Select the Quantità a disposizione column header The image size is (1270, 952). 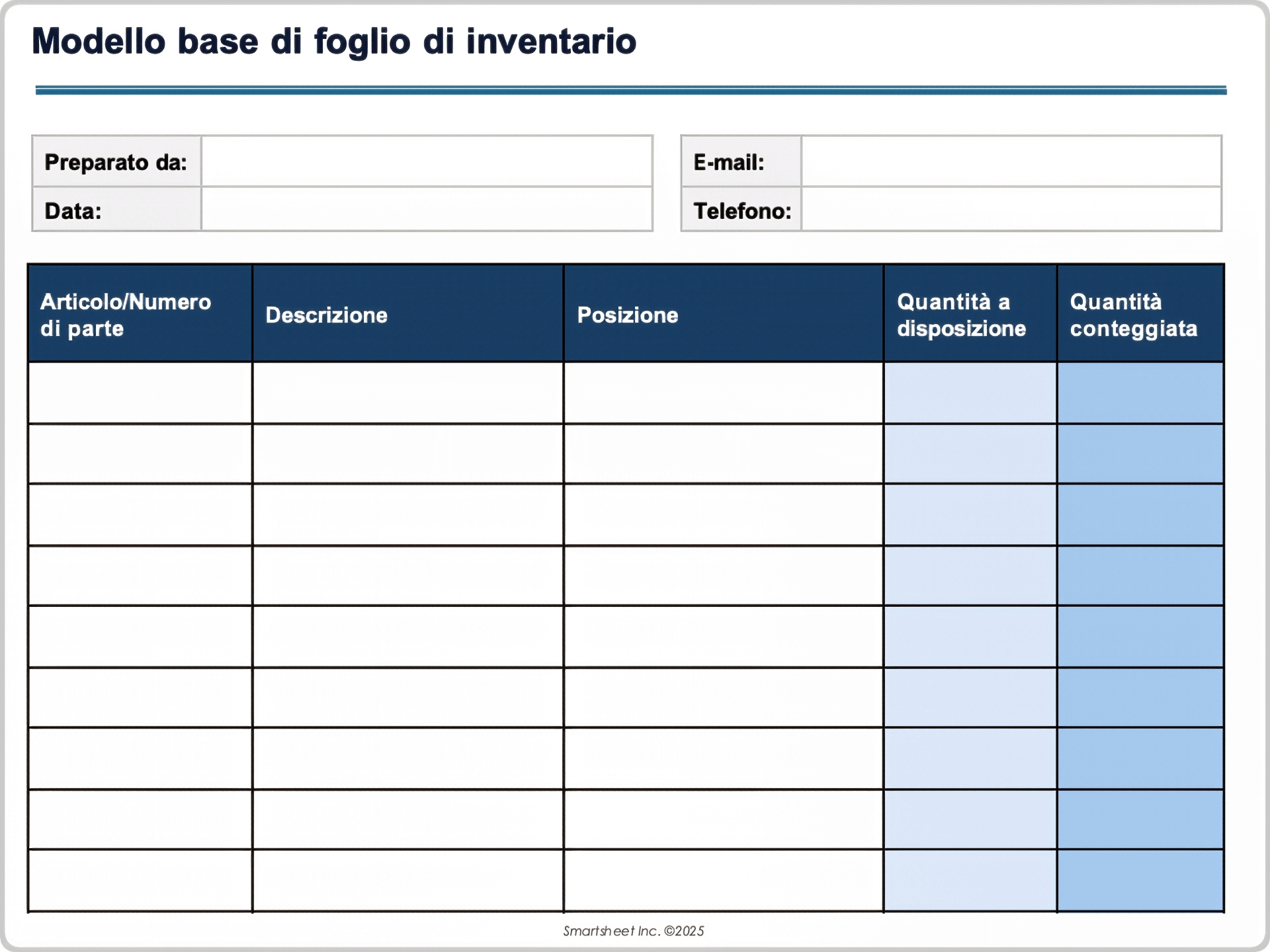[x=969, y=314]
